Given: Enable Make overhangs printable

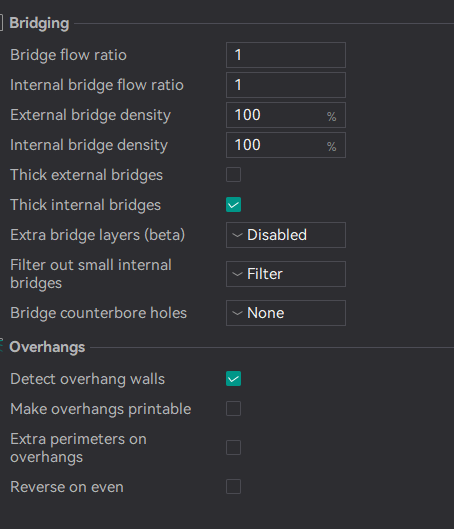Looking at the screenshot, I should (233, 409).
